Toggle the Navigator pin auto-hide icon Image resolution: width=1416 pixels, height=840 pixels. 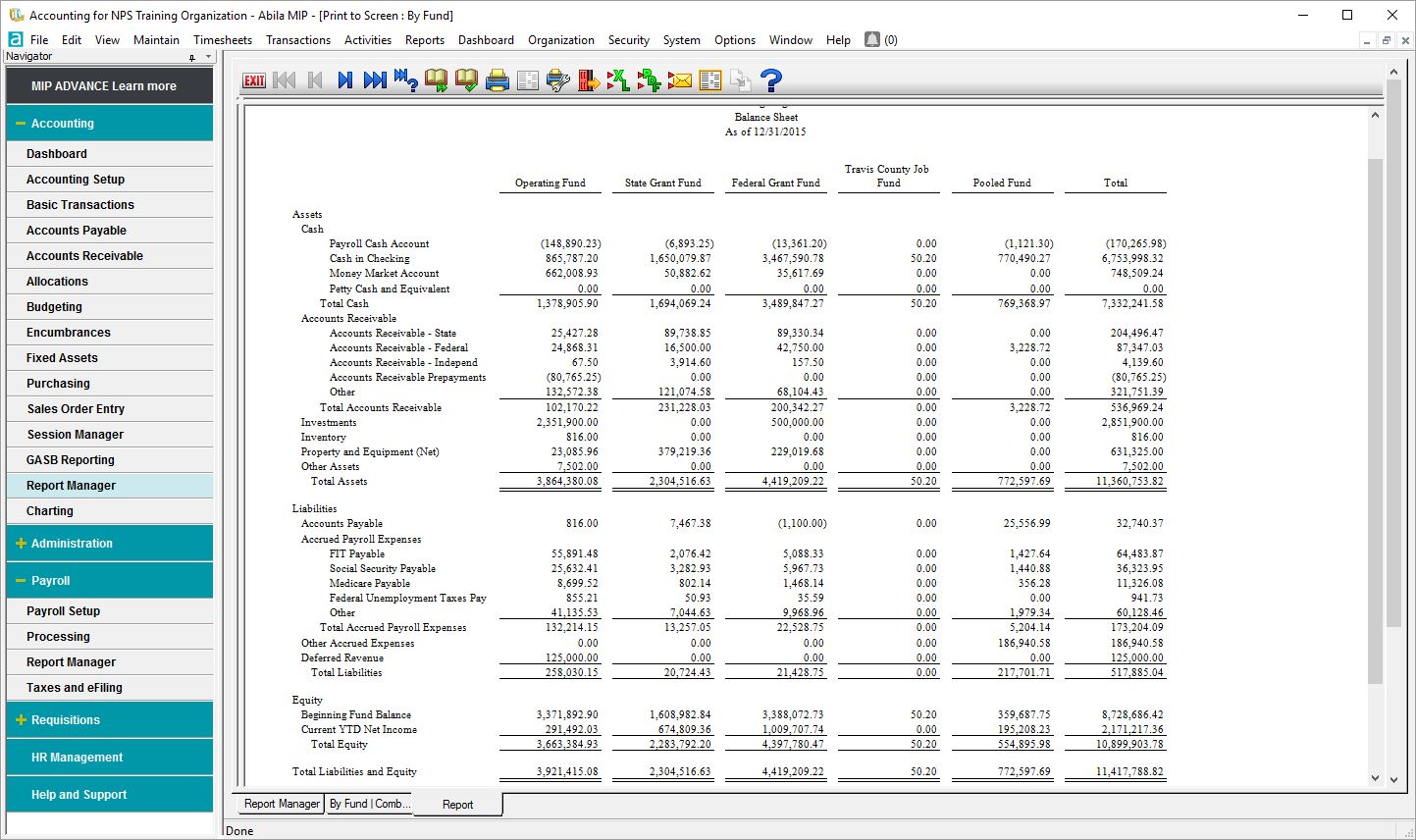point(192,57)
